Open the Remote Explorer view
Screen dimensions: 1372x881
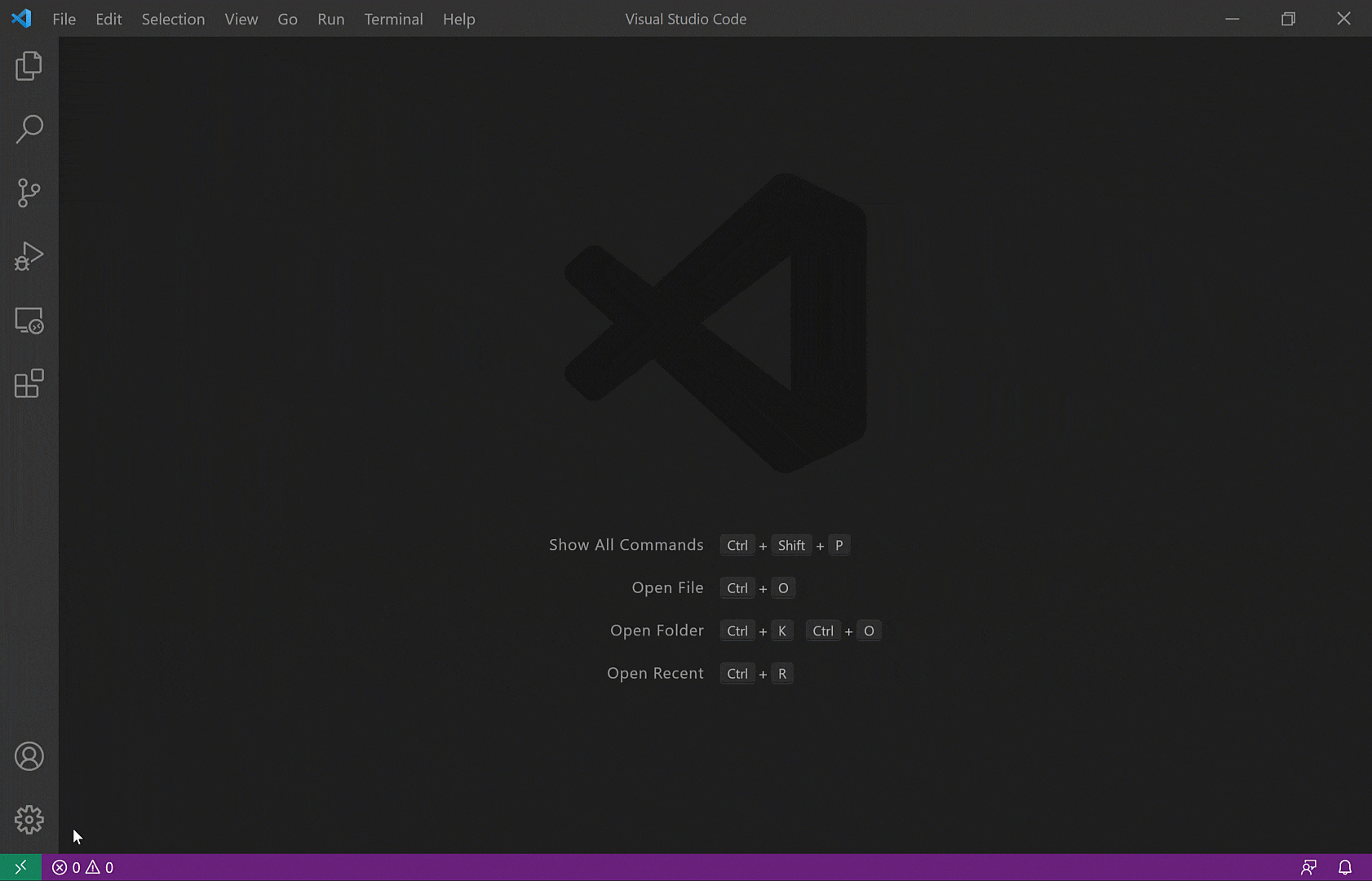pyautogui.click(x=29, y=321)
